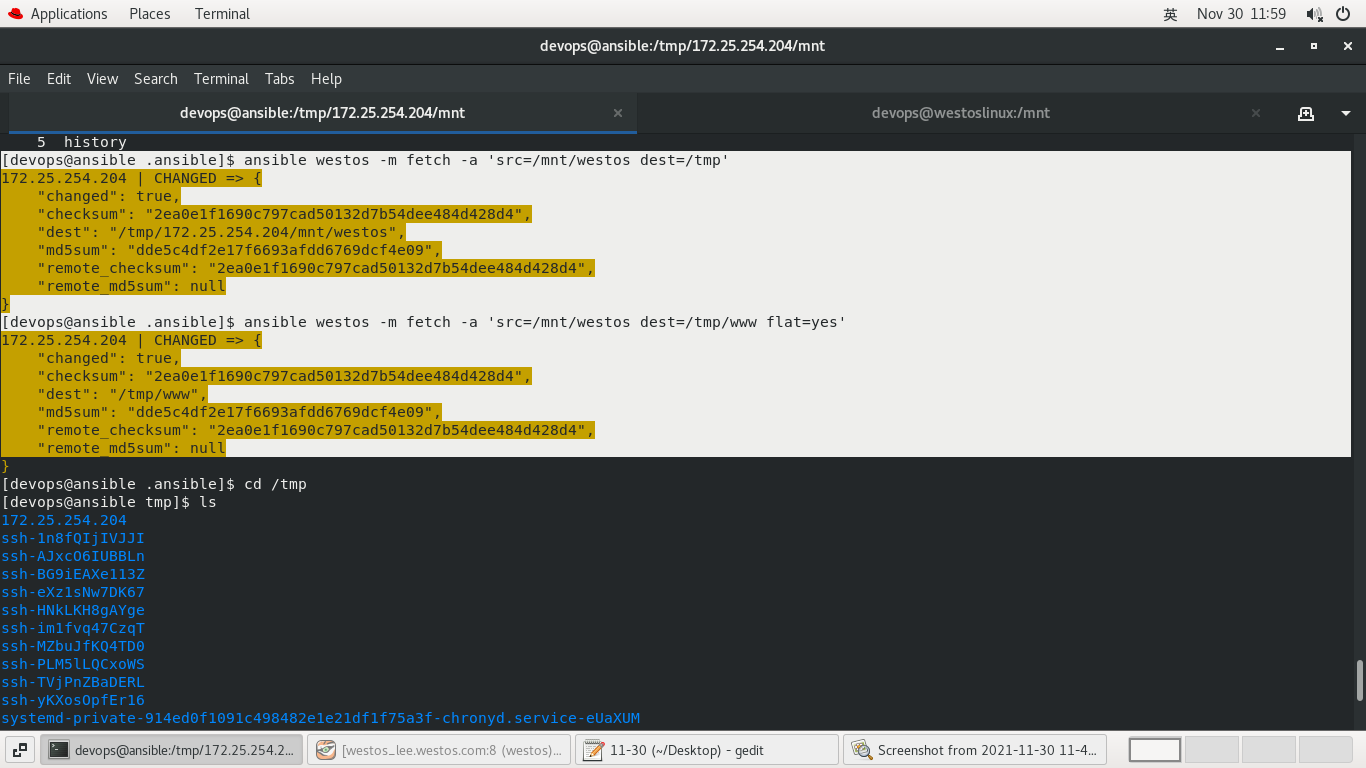The image size is (1366, 768).
Task: Click the '"dest": "/tmp/www"' output line
Action: tap(123, 394)
